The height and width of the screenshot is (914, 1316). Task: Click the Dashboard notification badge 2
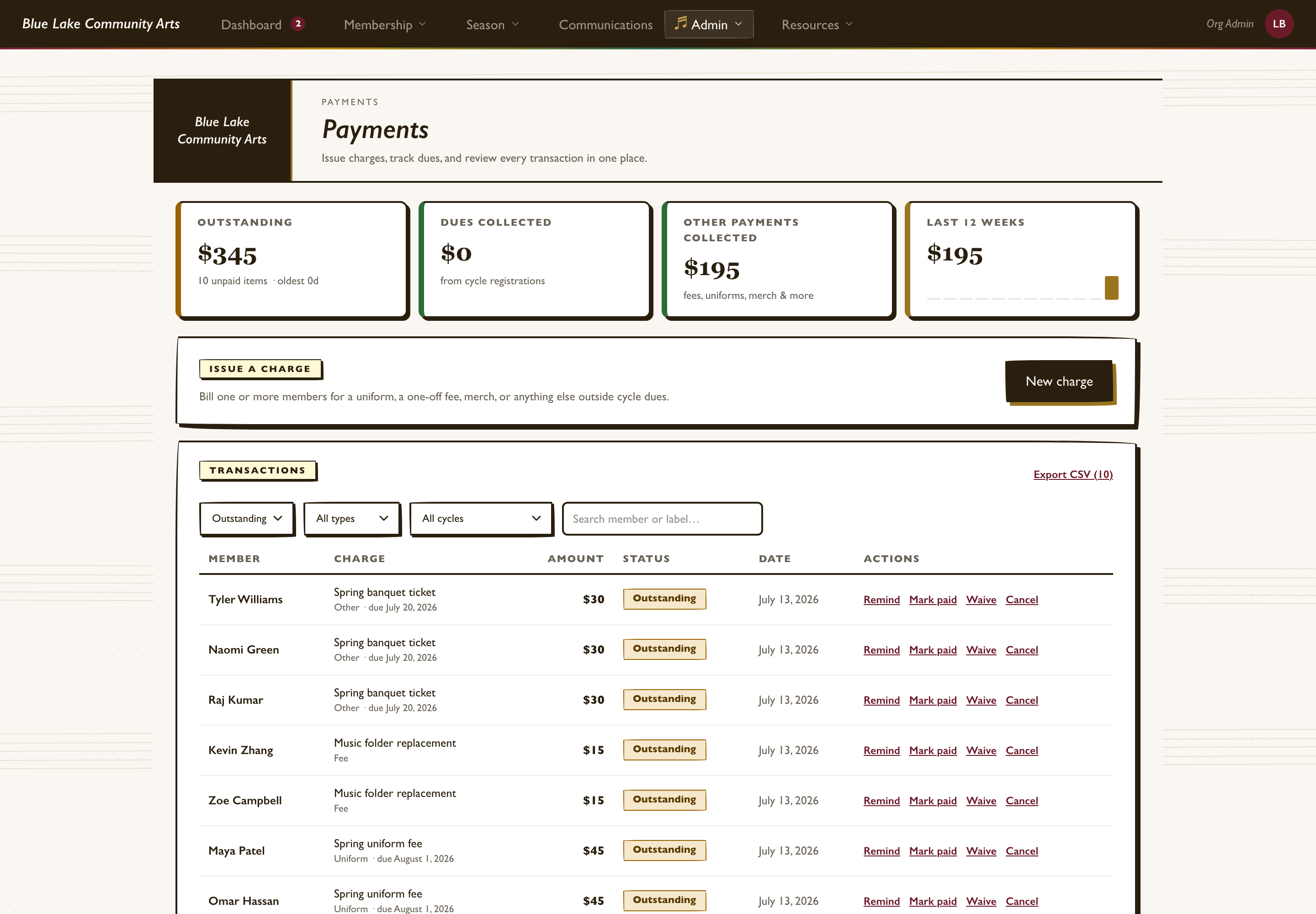298,24
